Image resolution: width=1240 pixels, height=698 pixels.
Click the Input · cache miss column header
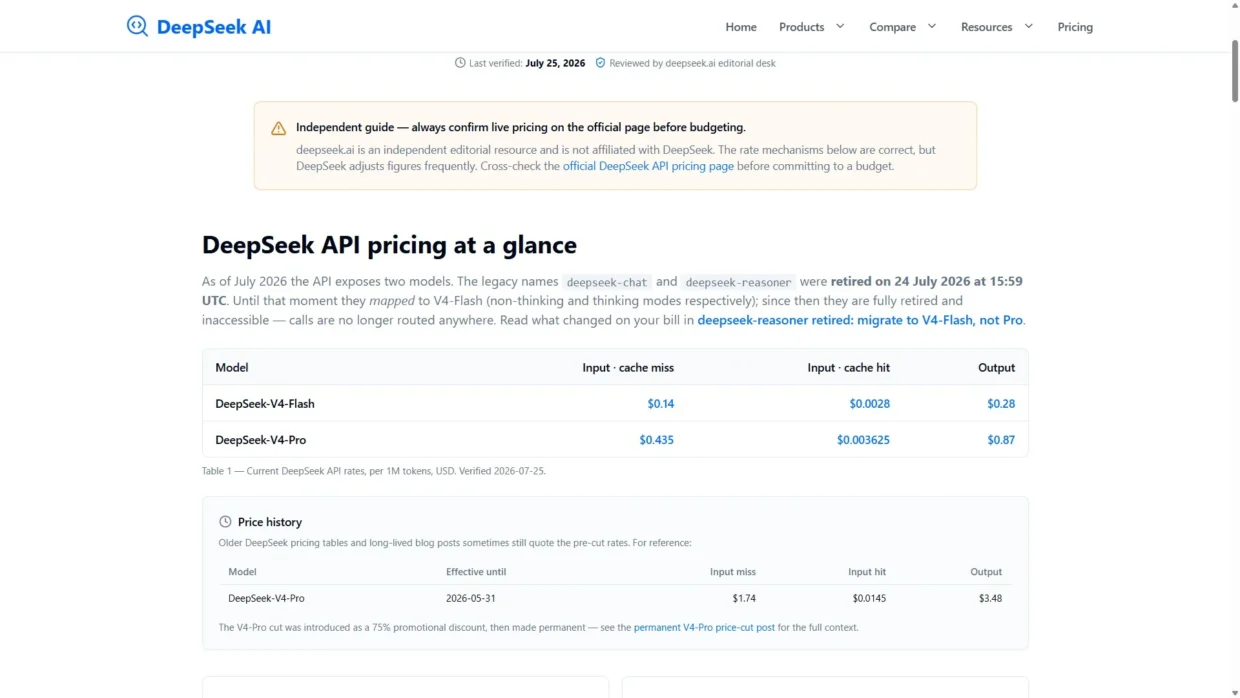(x=628, y=368)
